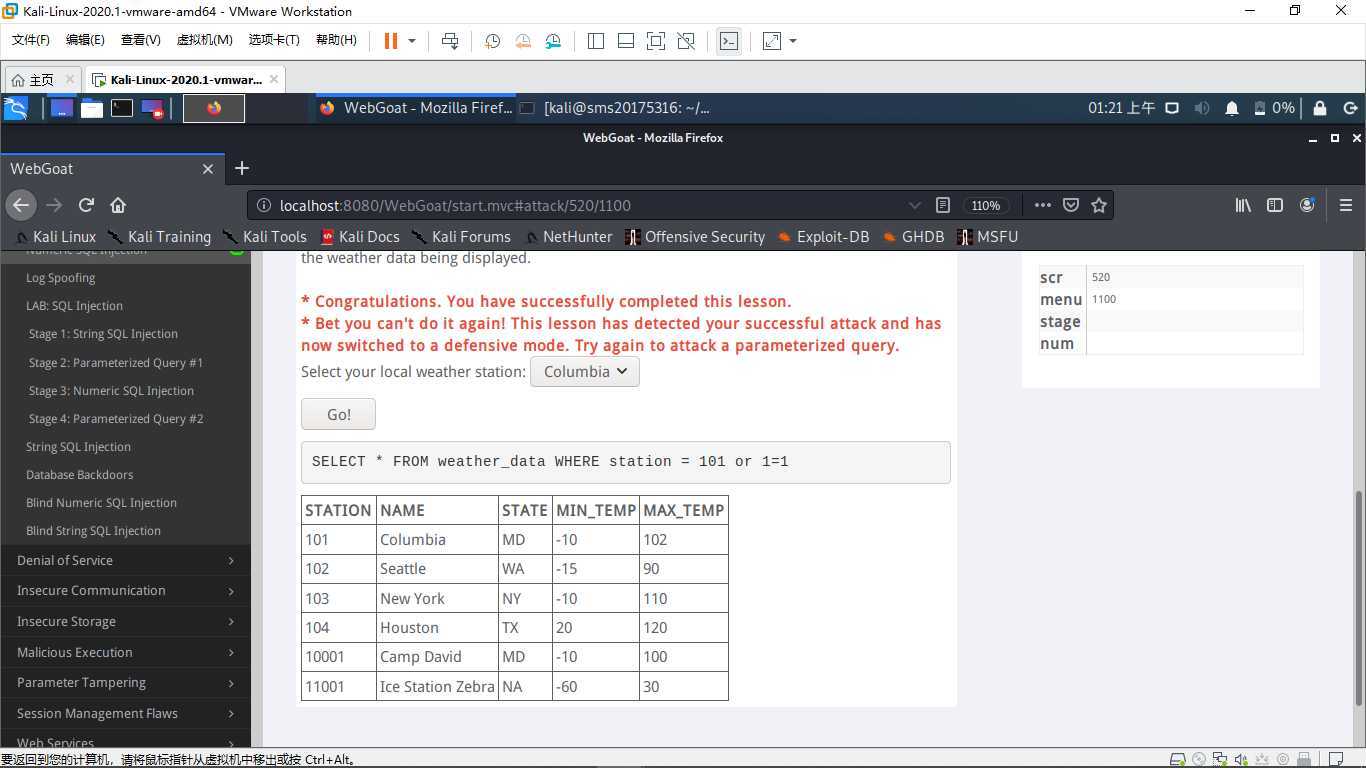This screenshot has width=1366, height=768.
Task: Toggle Firefox reader view
Action: pos(942,205)
